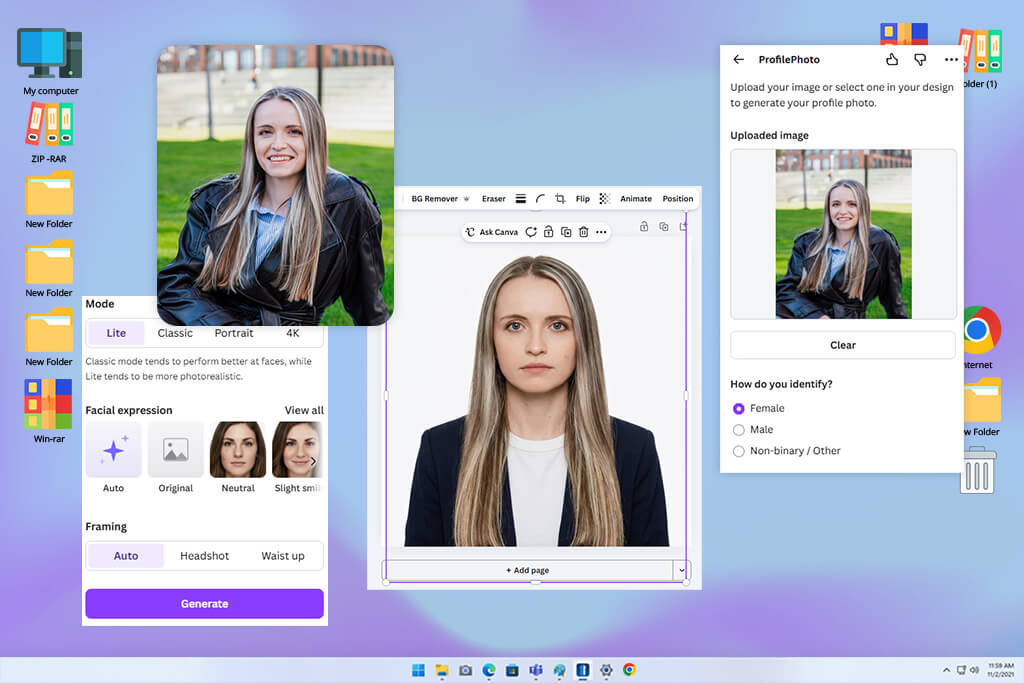Viewport: 1024px width, 683px height.
Task: Click Flip in the toolbar
Action: point(583,199)
